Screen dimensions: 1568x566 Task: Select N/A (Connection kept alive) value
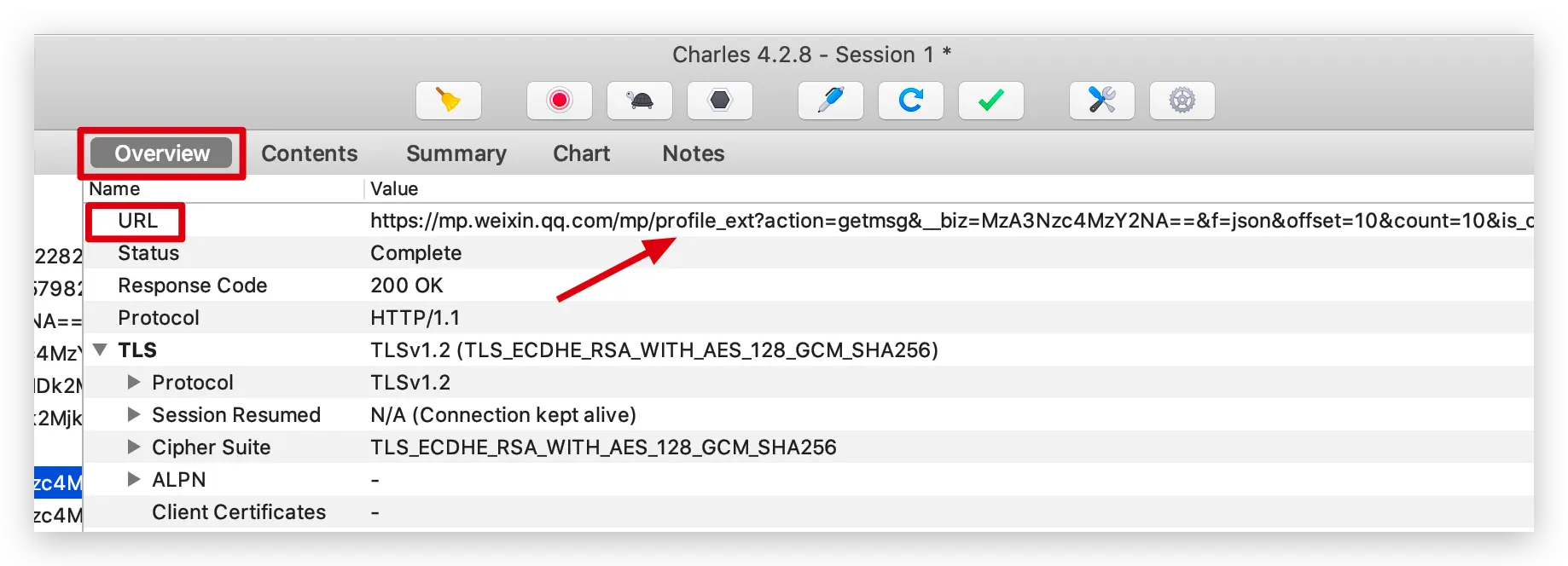pos(503,415)
